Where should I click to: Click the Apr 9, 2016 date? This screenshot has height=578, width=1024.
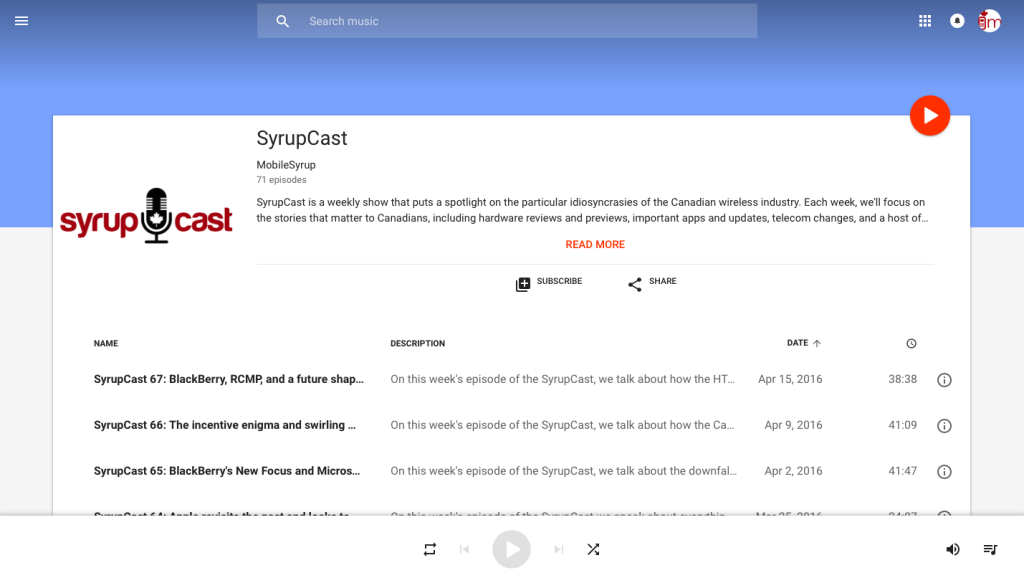click(x=793, y=425)
